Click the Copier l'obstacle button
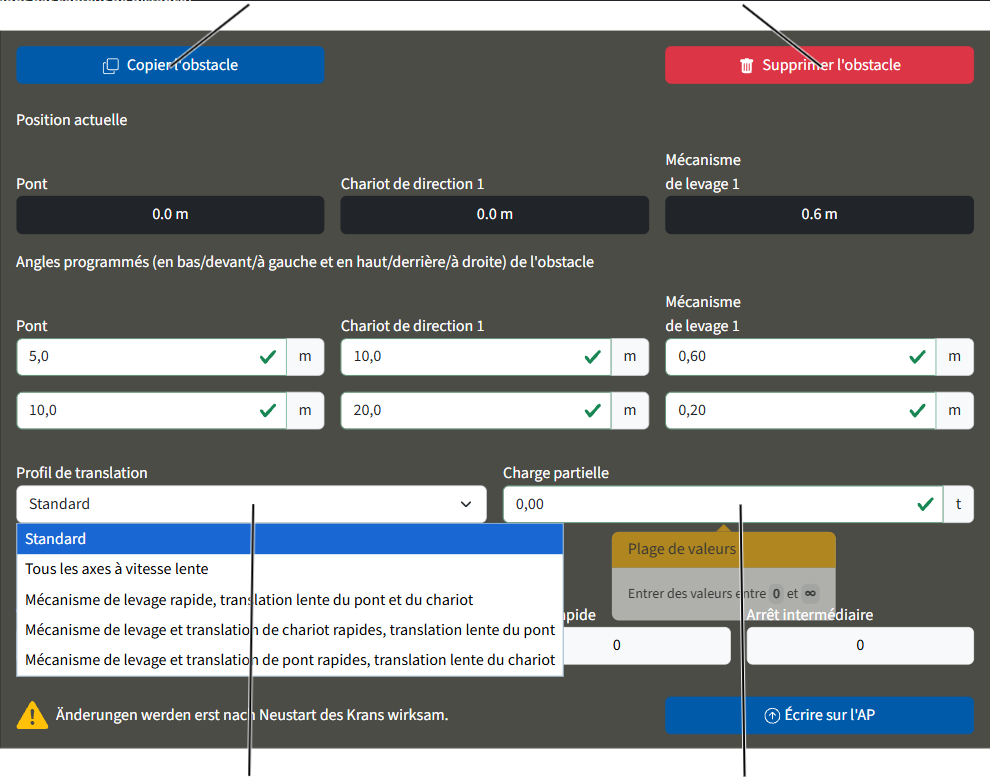 point(170,65)
